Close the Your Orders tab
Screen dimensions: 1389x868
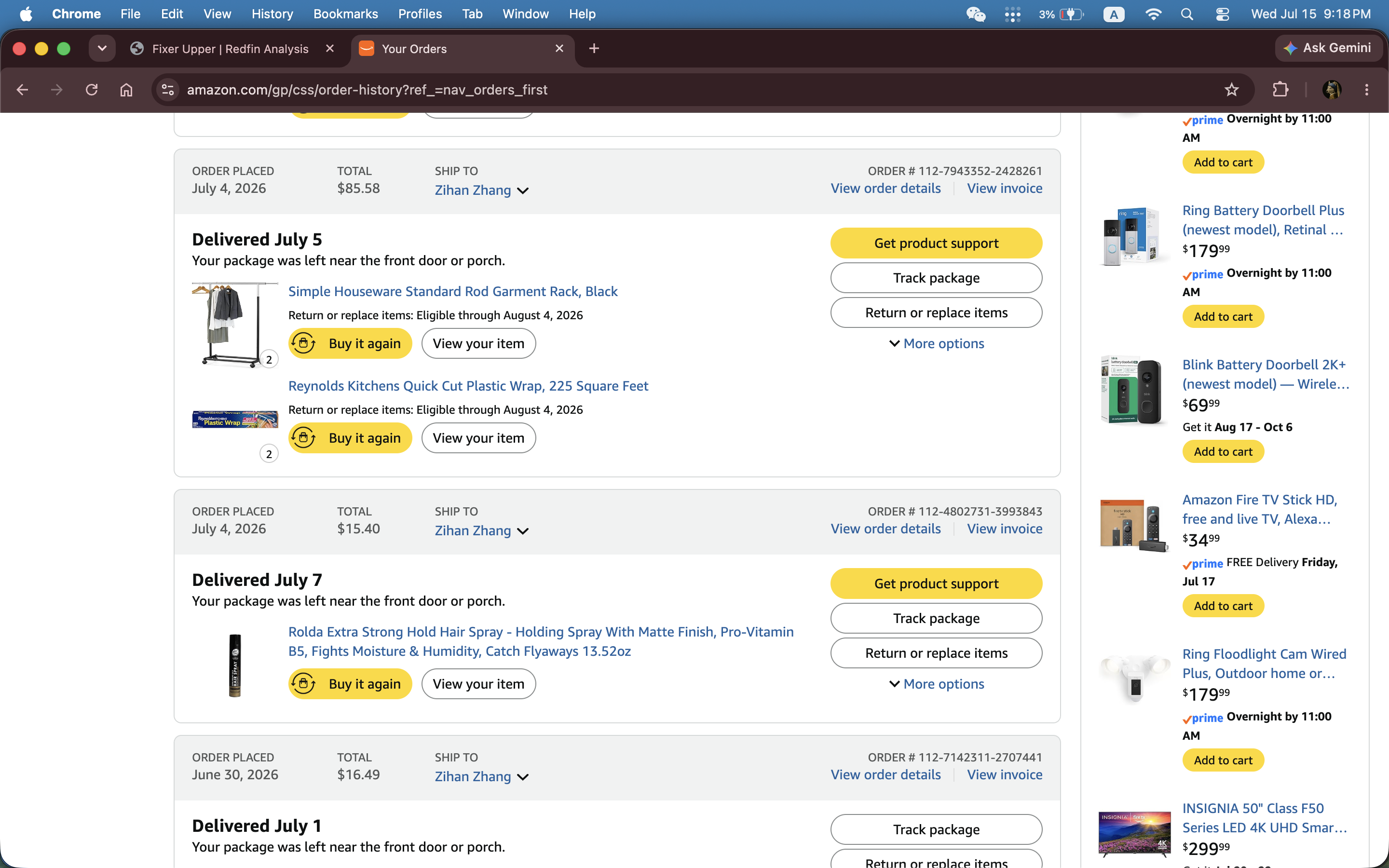point(559,49)
